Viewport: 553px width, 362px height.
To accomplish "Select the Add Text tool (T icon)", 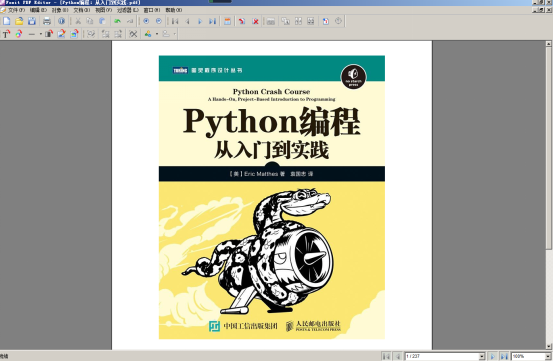I will point(6,34).
